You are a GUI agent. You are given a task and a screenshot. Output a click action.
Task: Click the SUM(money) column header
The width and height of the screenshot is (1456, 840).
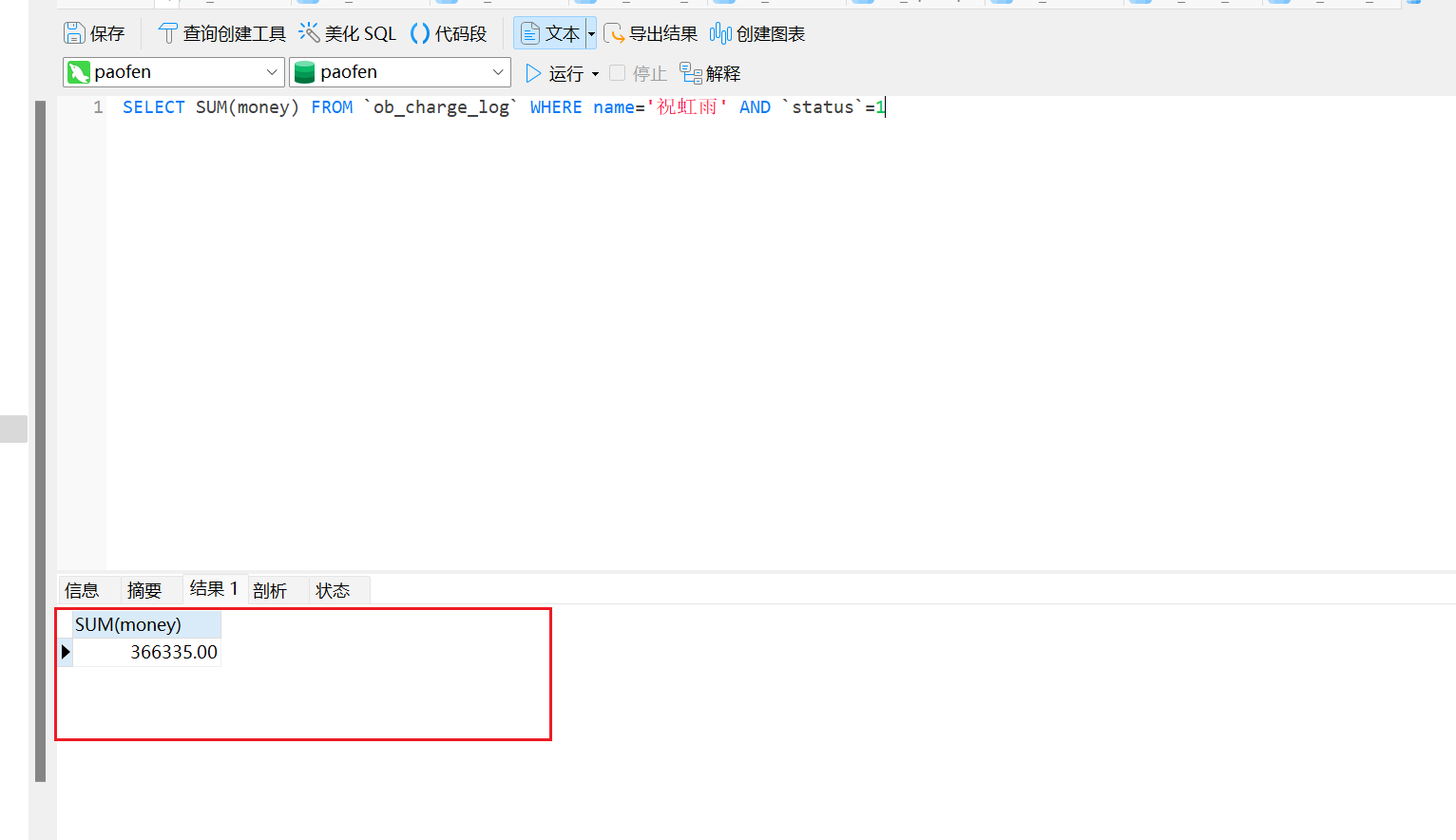click(146, 624)
